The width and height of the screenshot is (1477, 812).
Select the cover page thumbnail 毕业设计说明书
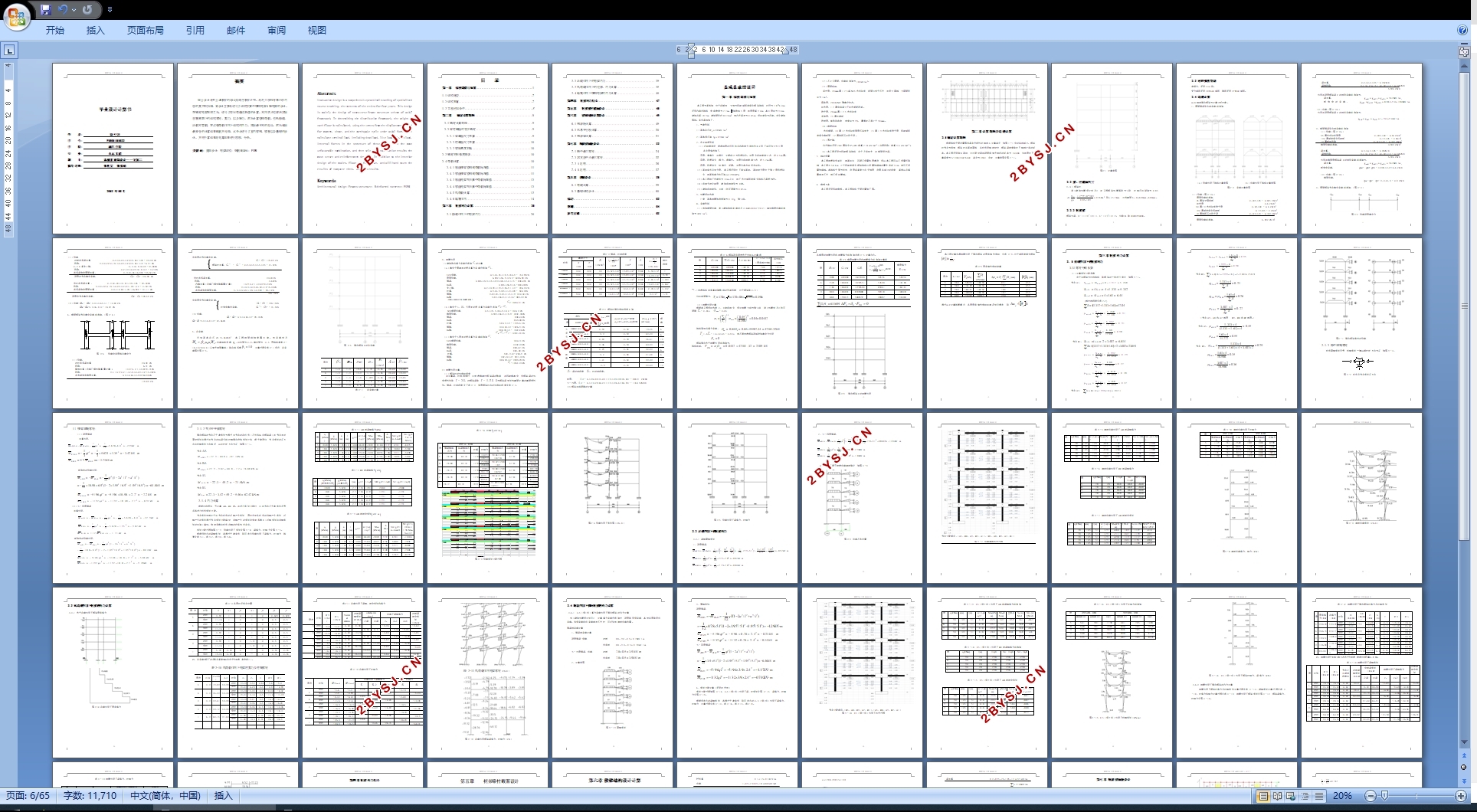coord(113,149)
